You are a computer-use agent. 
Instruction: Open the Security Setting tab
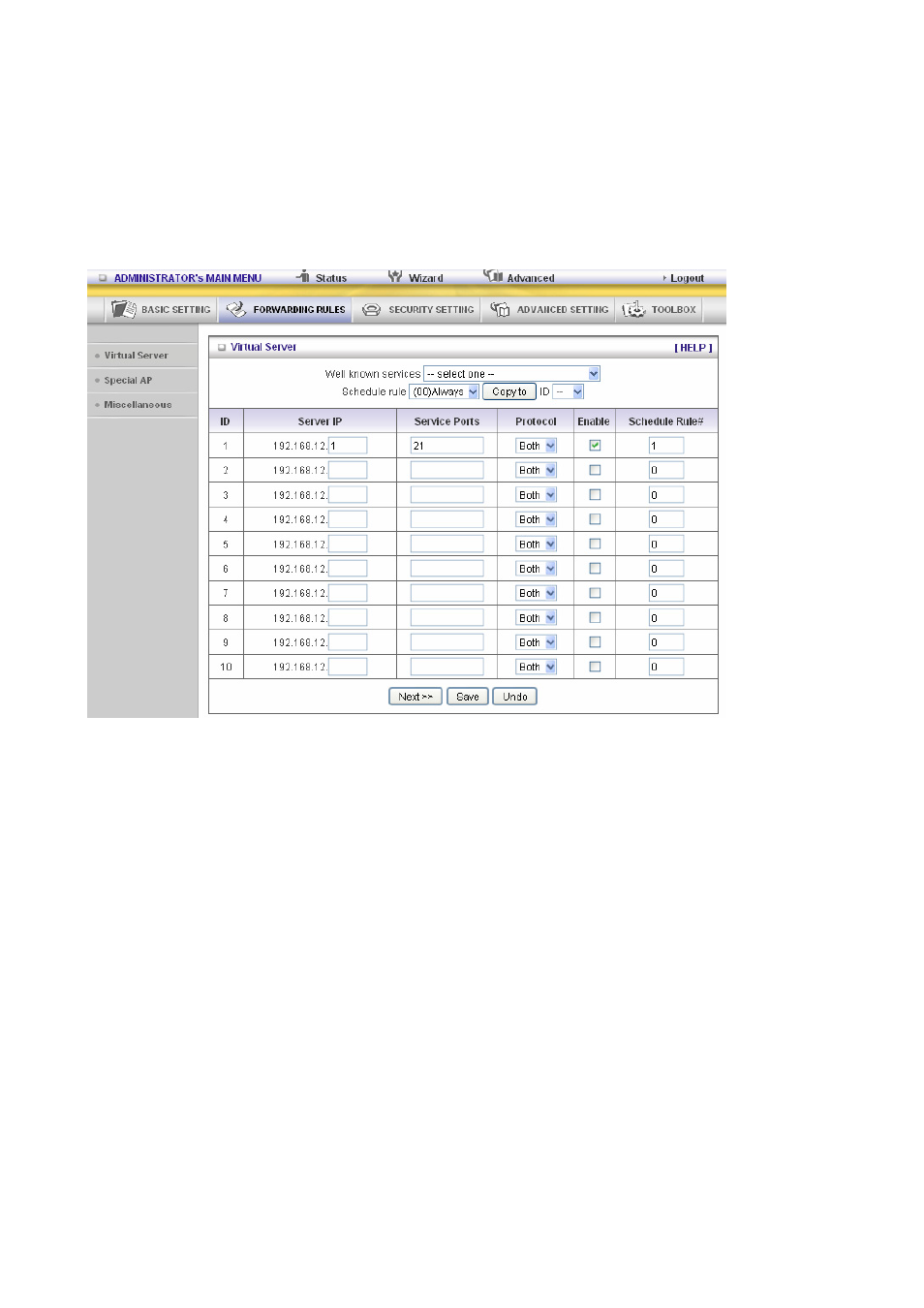(x=417, y=310)
